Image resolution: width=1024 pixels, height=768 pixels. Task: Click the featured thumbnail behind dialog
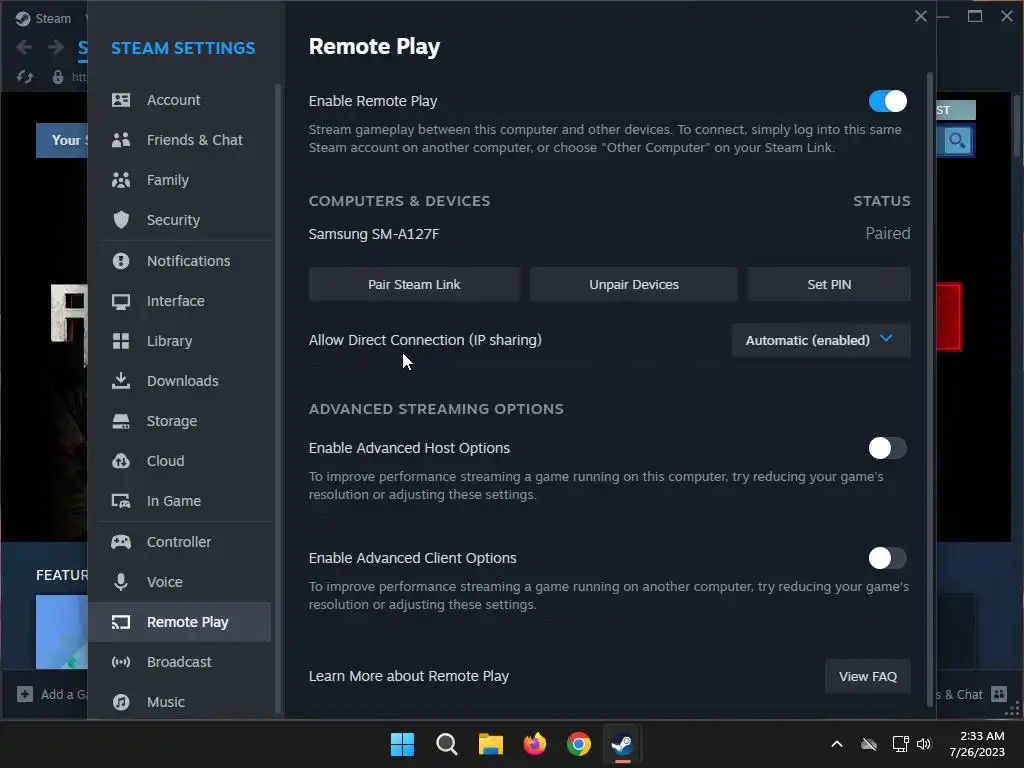click(x=61, y=632)
